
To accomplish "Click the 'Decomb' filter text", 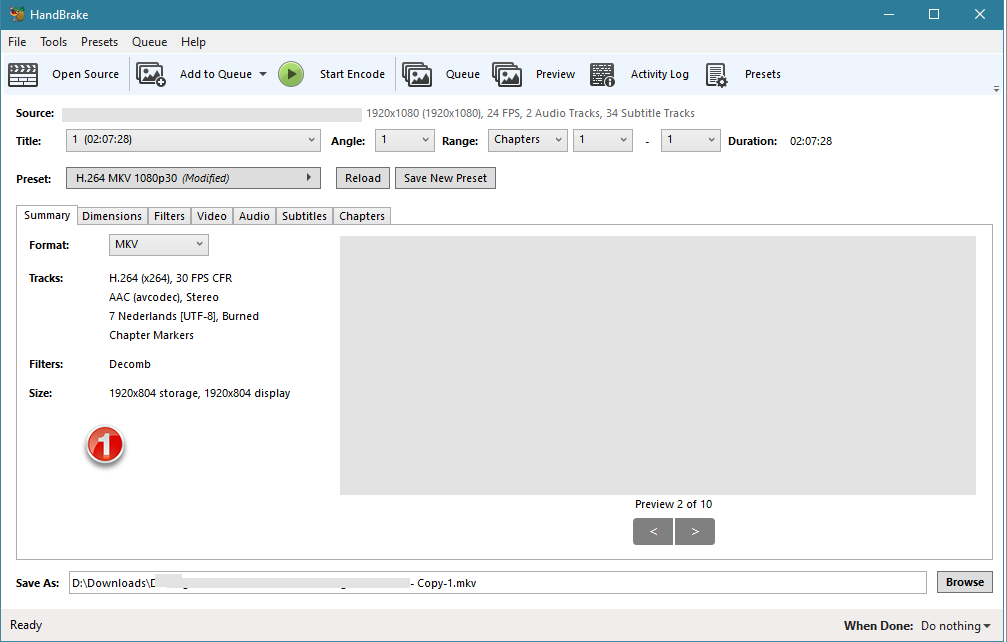I will pos(130,364).
